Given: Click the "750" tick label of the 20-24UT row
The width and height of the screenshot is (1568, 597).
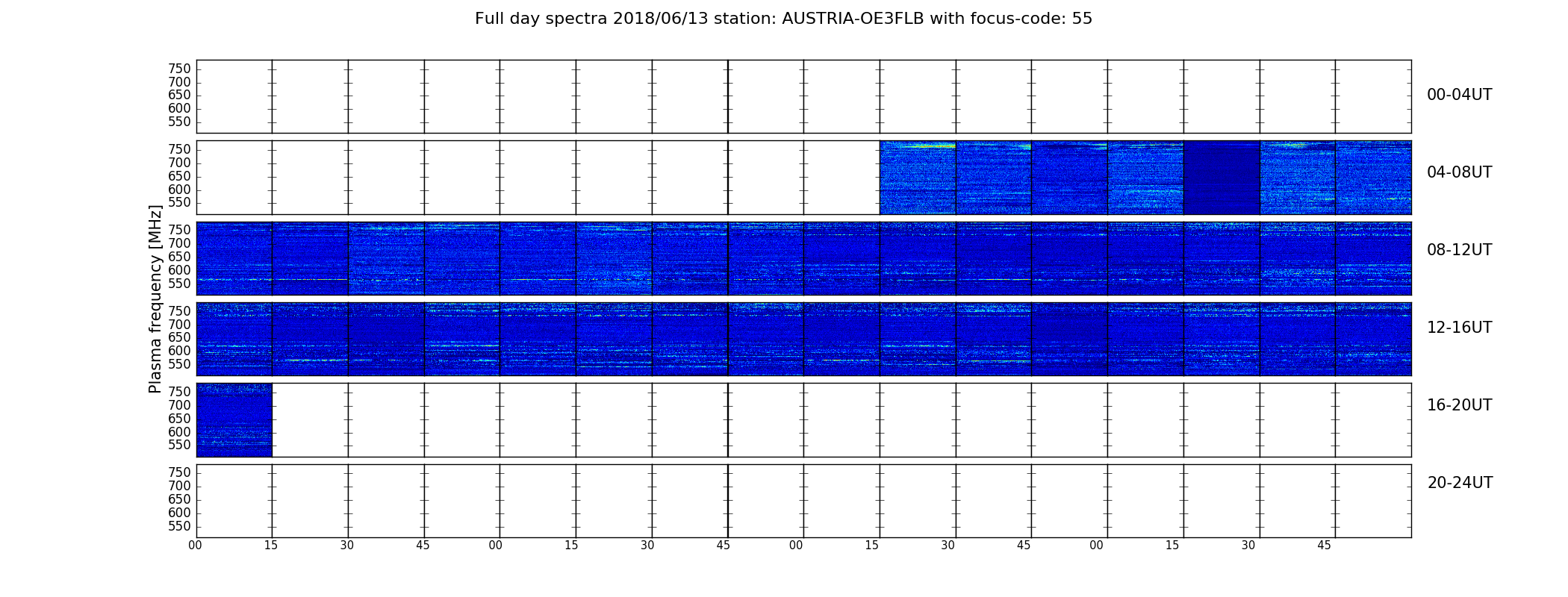Looking at the screenshot, I should point(179,472).
